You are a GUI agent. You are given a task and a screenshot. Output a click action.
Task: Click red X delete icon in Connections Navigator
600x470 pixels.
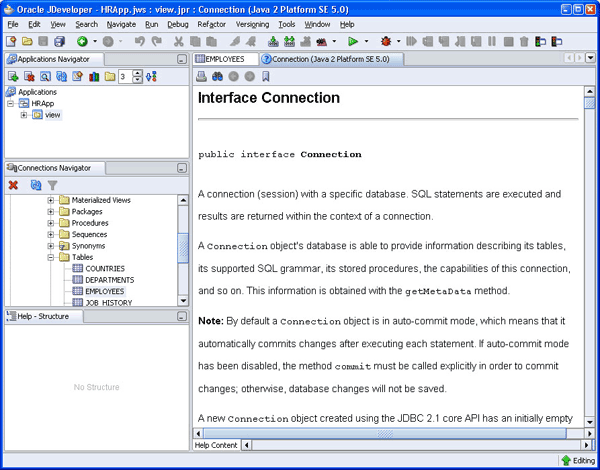[13, 186]
